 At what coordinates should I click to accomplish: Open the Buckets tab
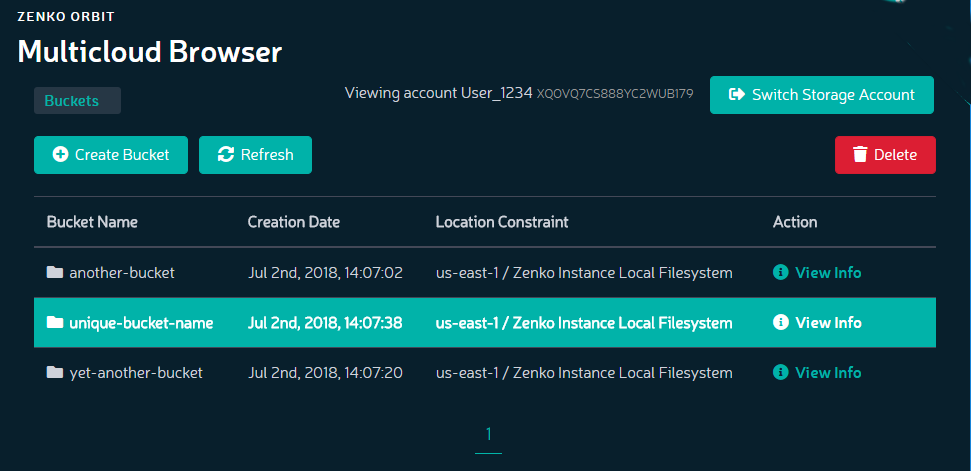point(77,100)
